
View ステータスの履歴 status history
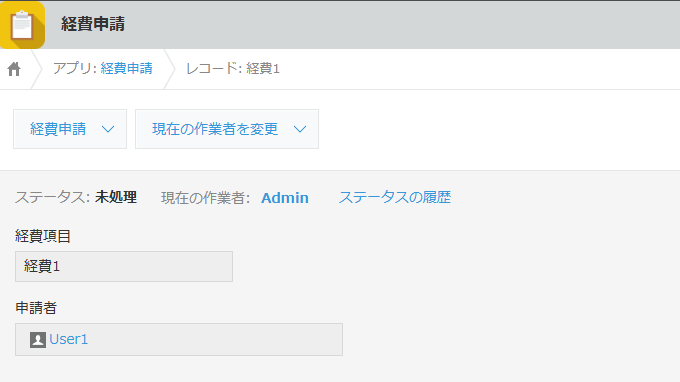point(395,197)
